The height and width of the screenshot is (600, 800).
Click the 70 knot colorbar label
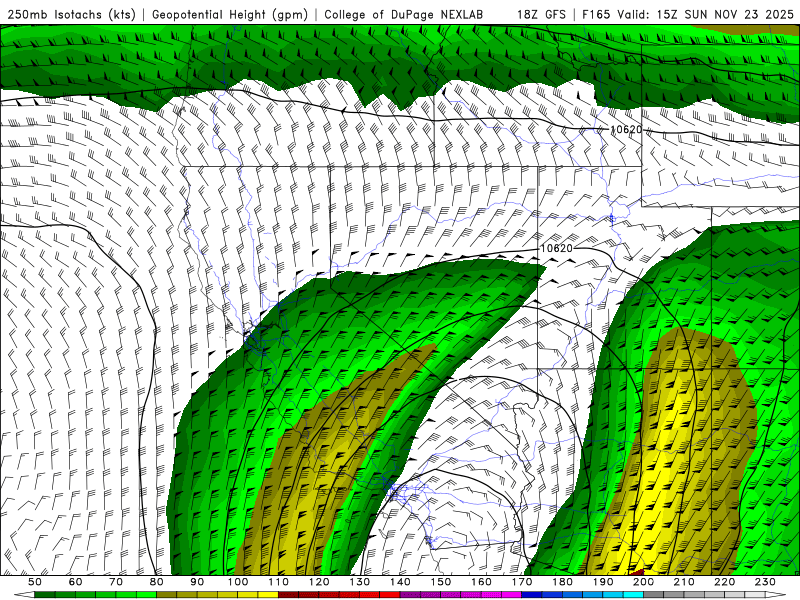pos(116,582)
